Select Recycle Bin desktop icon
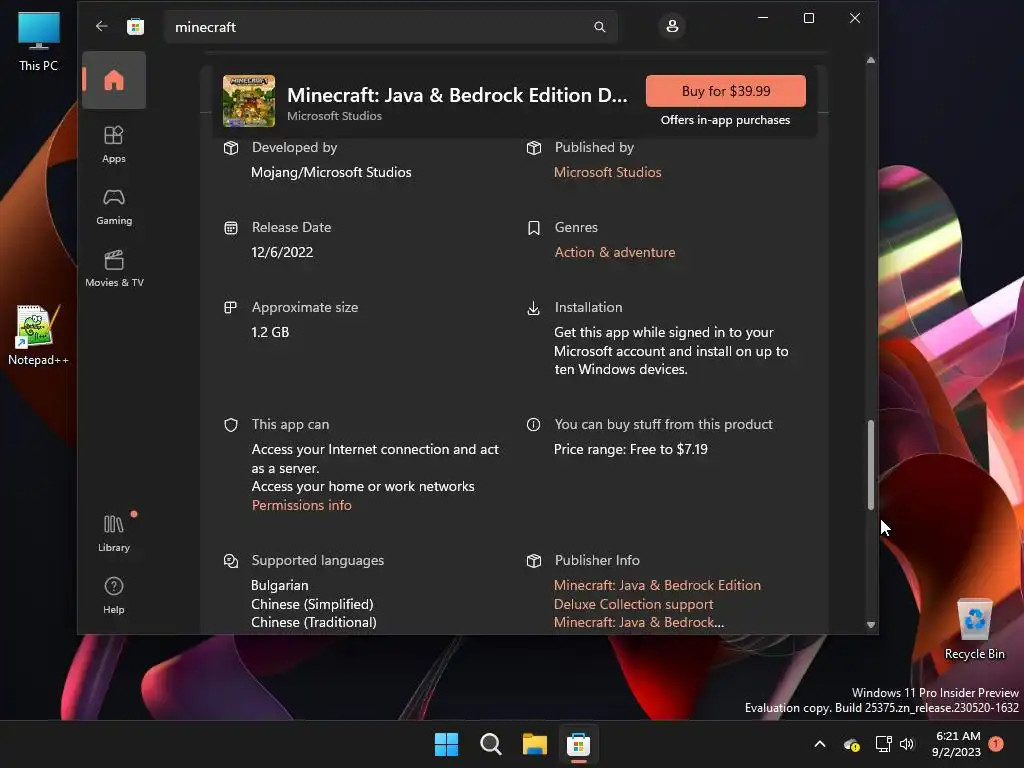Viewport: 1024px width, 768px height. point(974,630)
